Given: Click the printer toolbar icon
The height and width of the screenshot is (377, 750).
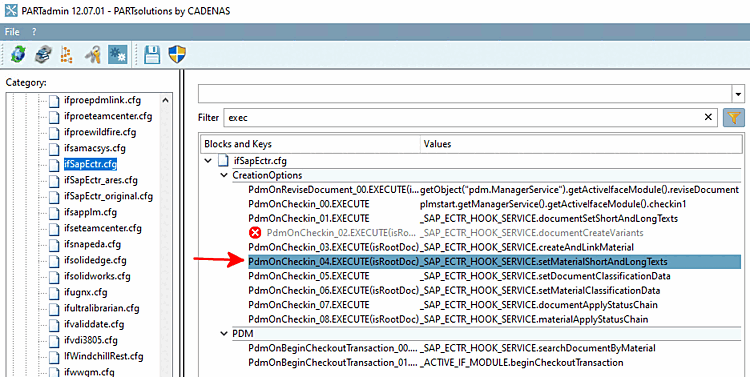Looking at the screenshot, I should pyautogui.click(x=43, y=55).
